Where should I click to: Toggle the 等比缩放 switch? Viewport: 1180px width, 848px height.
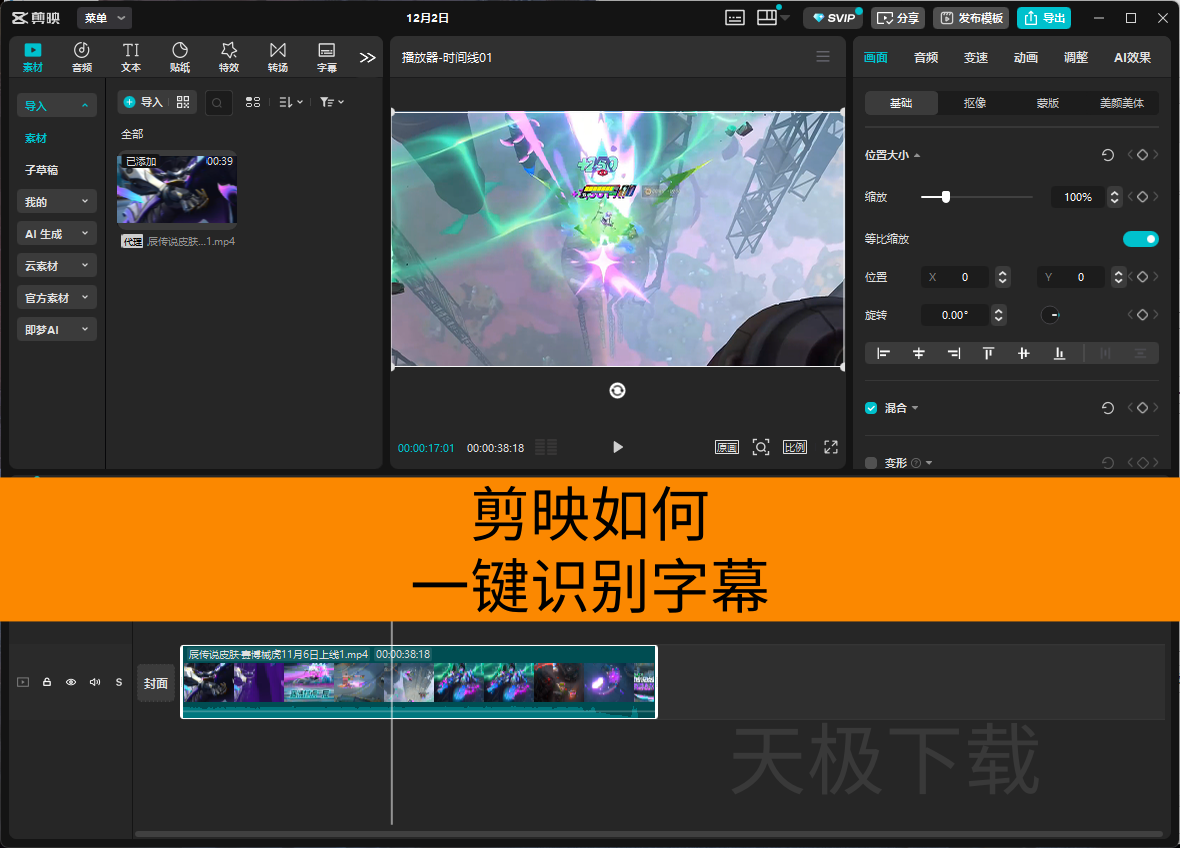pos(1140,239)
